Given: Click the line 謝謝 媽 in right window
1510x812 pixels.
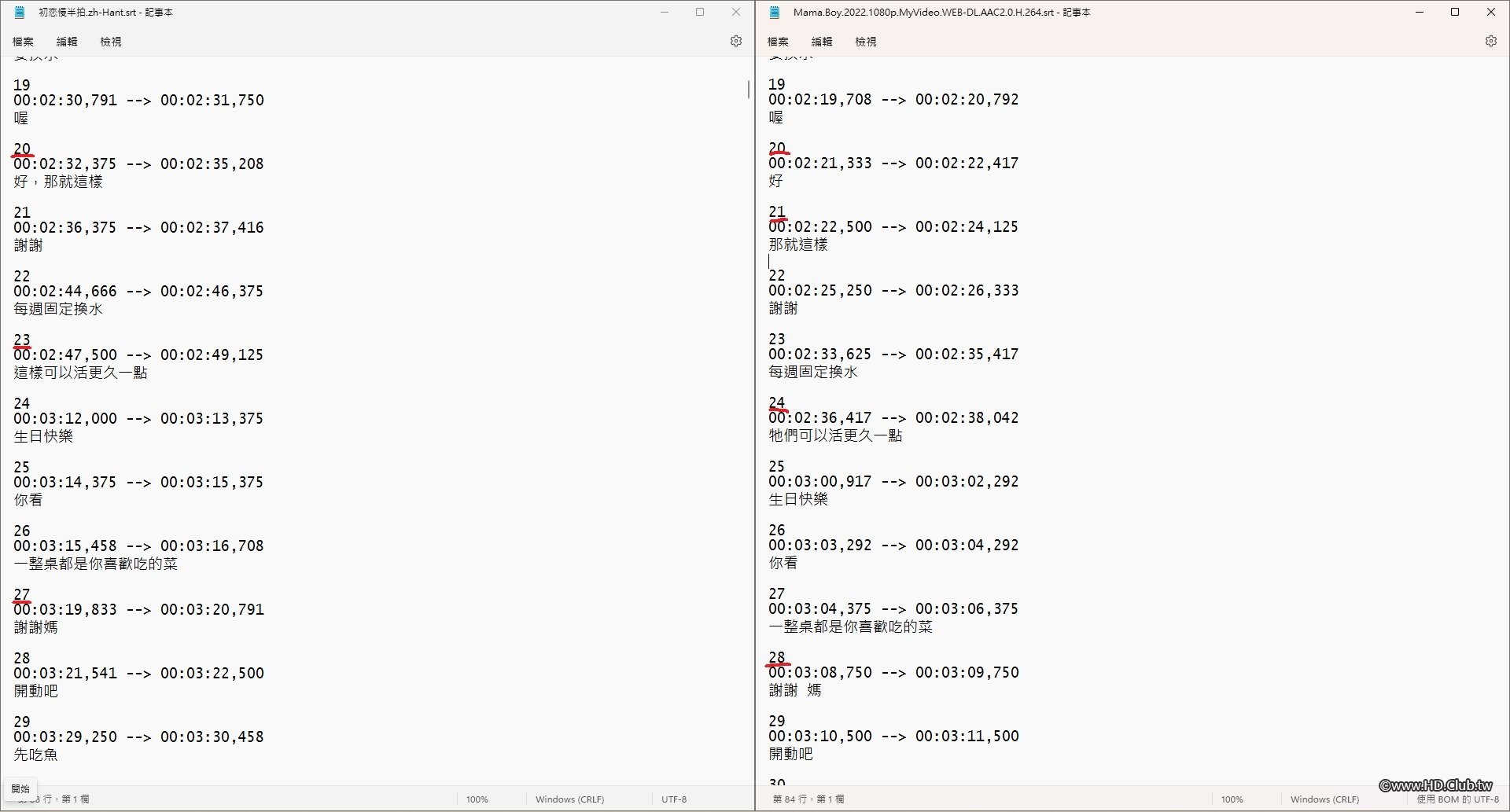Looking at the screenshot, I should [795, 690].
